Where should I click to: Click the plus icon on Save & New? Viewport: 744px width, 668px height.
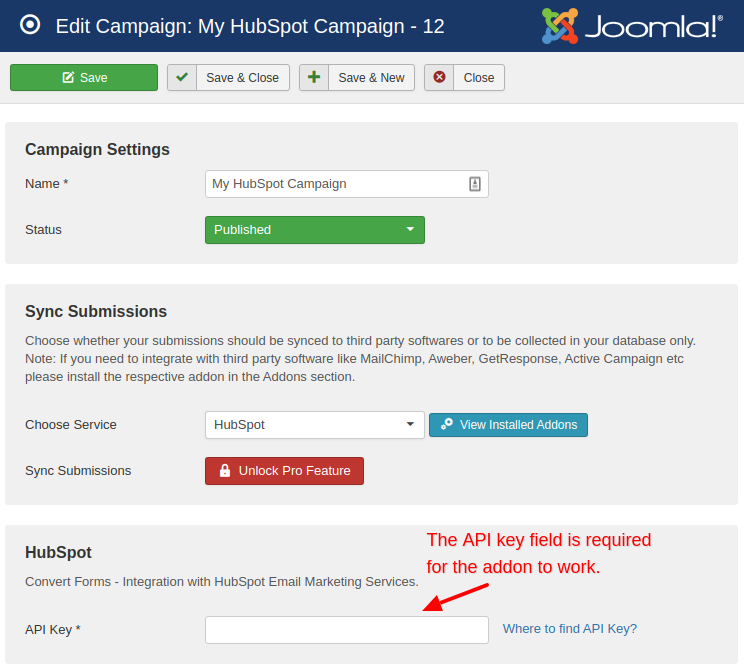pos(314,77)
